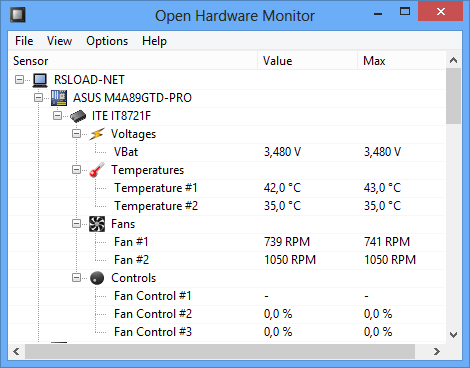Click the Temperatures thermometer icon
Viewport: 470px width, 368px height.
point(97,170)
